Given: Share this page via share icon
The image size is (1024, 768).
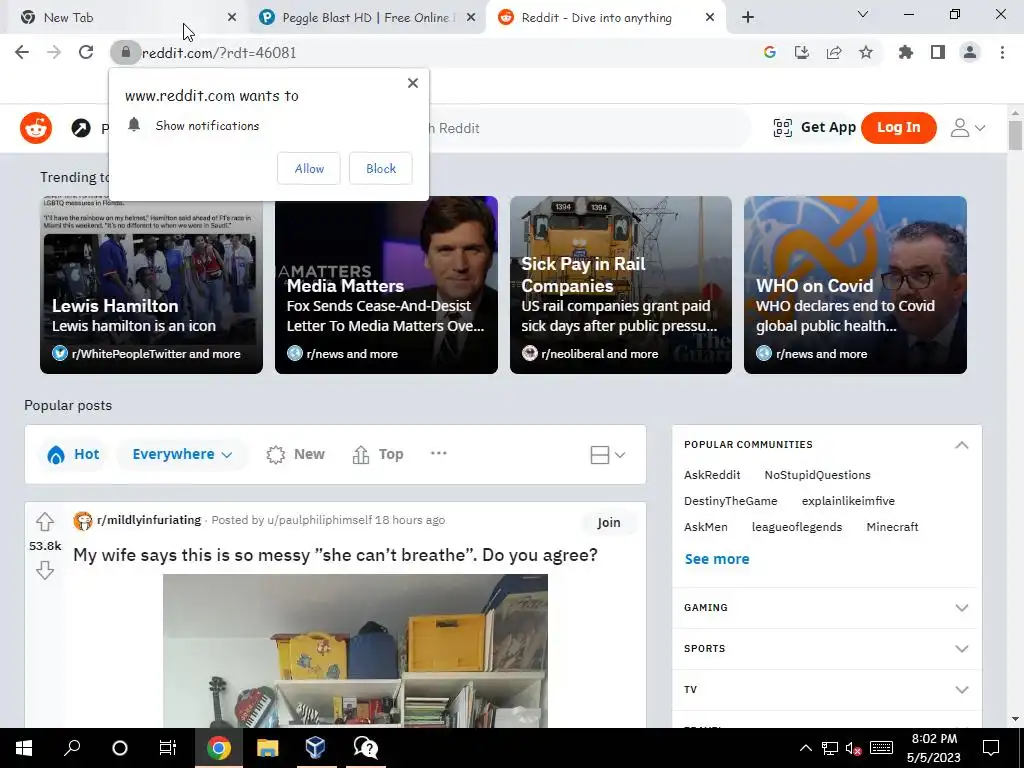Looking at the screenshot, I should pyautogui.click(x=834, y=52).
